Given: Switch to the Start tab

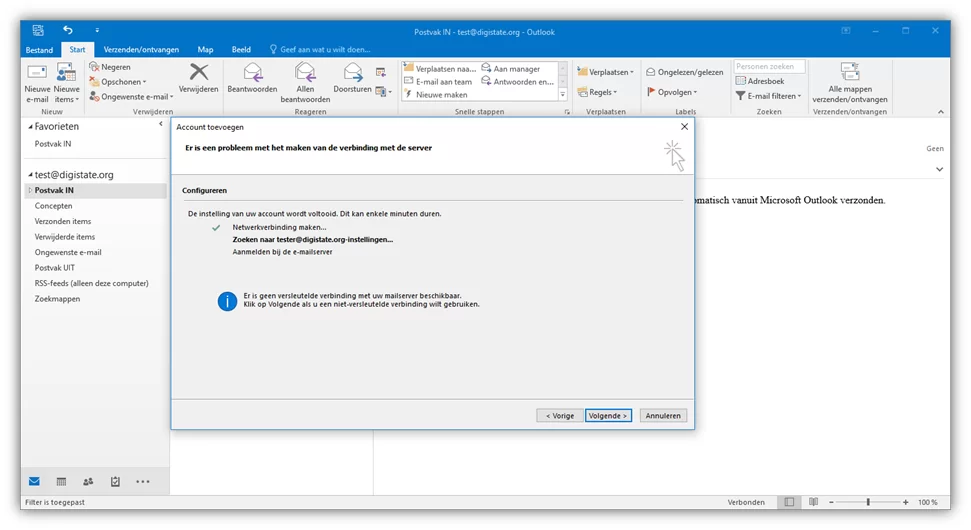Looking at the screenshot, I should click(77, 50).
